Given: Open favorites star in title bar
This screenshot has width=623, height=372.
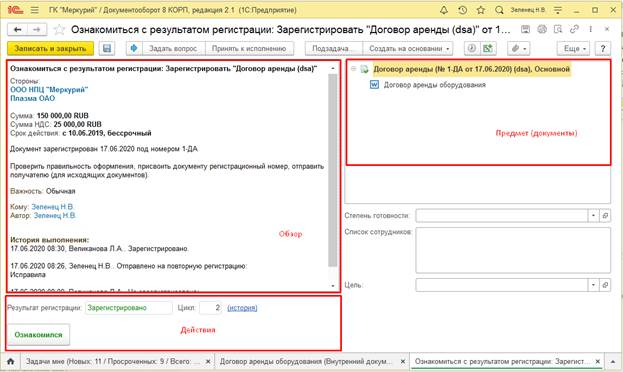Looking at the screenshot, I should 481,10.
